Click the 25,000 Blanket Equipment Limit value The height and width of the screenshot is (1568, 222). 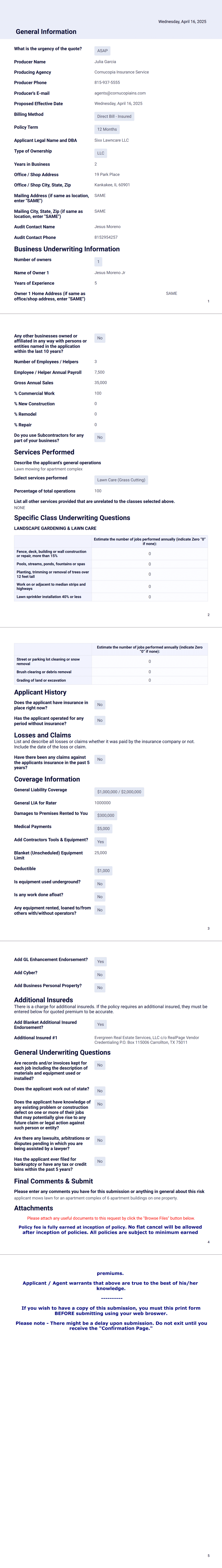point(101,853)
